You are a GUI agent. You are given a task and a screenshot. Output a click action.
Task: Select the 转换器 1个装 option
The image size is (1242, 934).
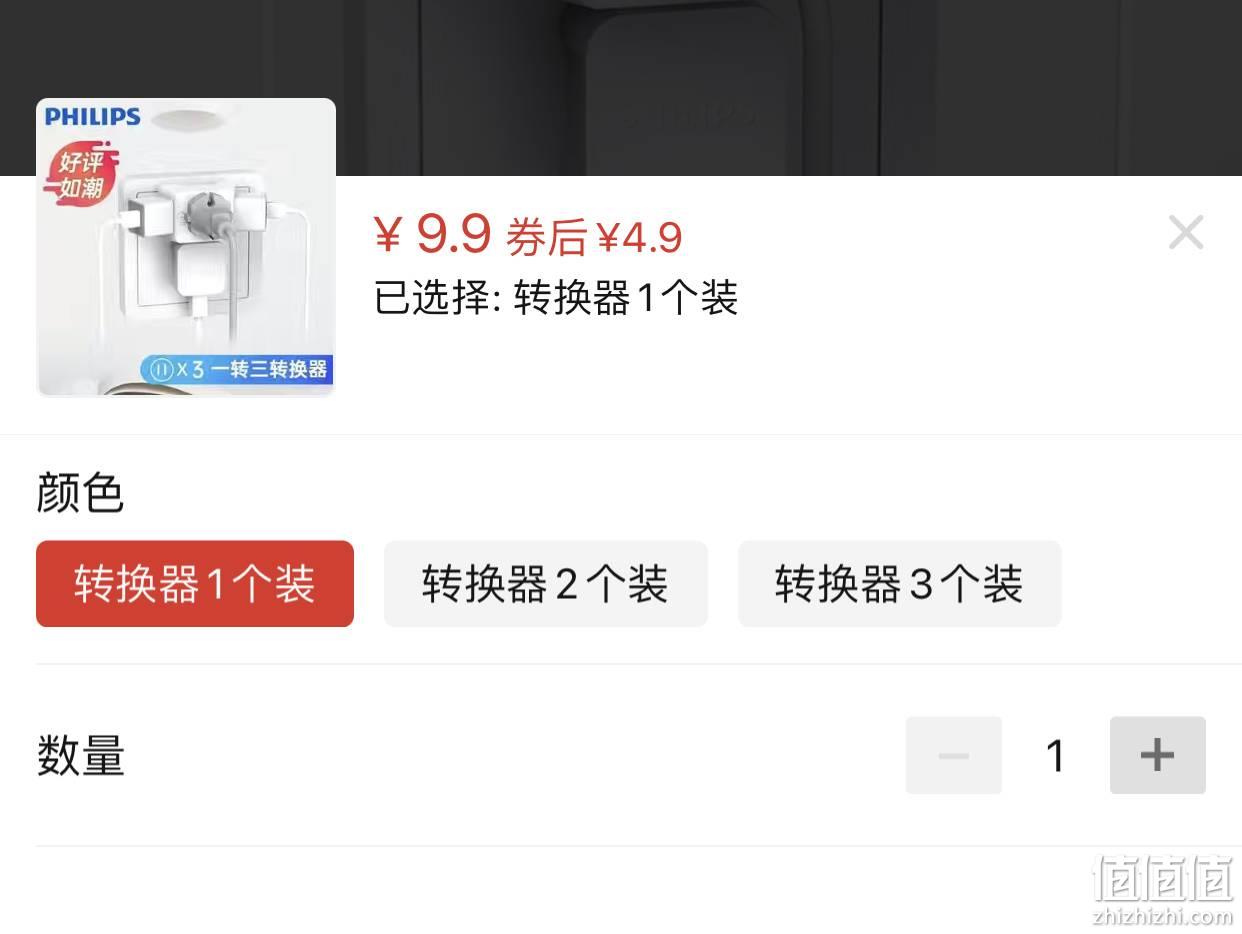(195, 584)
